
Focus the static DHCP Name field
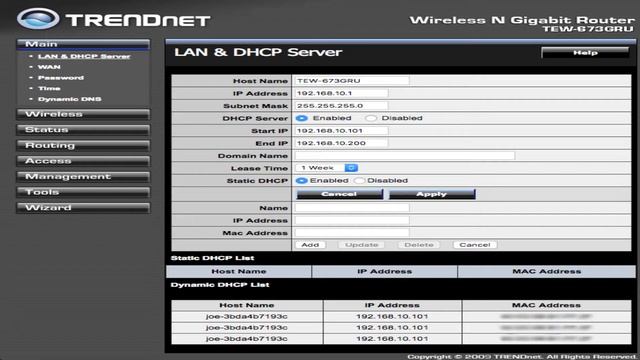[x=352, y=208]
